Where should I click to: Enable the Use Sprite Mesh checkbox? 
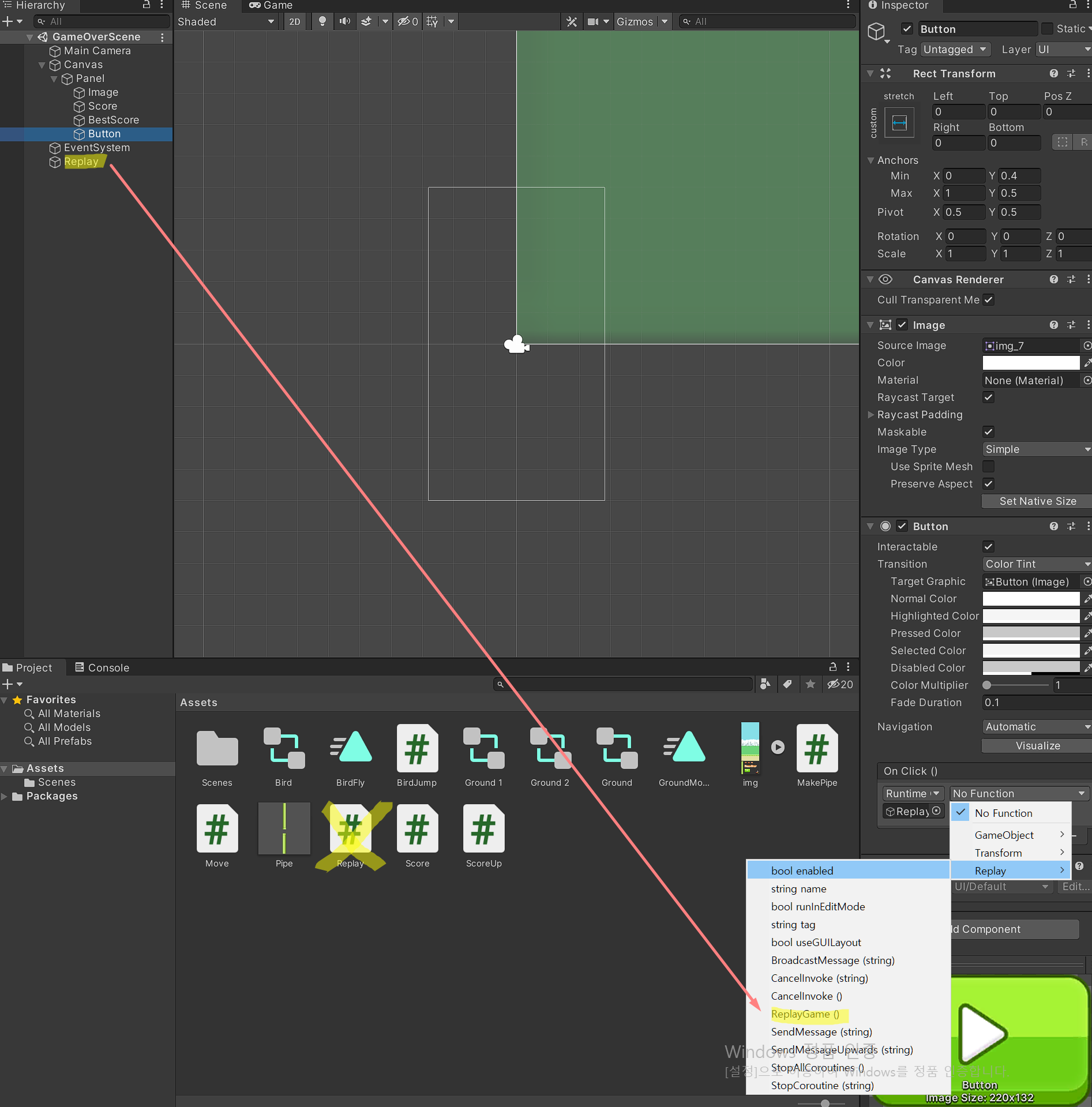[x=988, y=466]
